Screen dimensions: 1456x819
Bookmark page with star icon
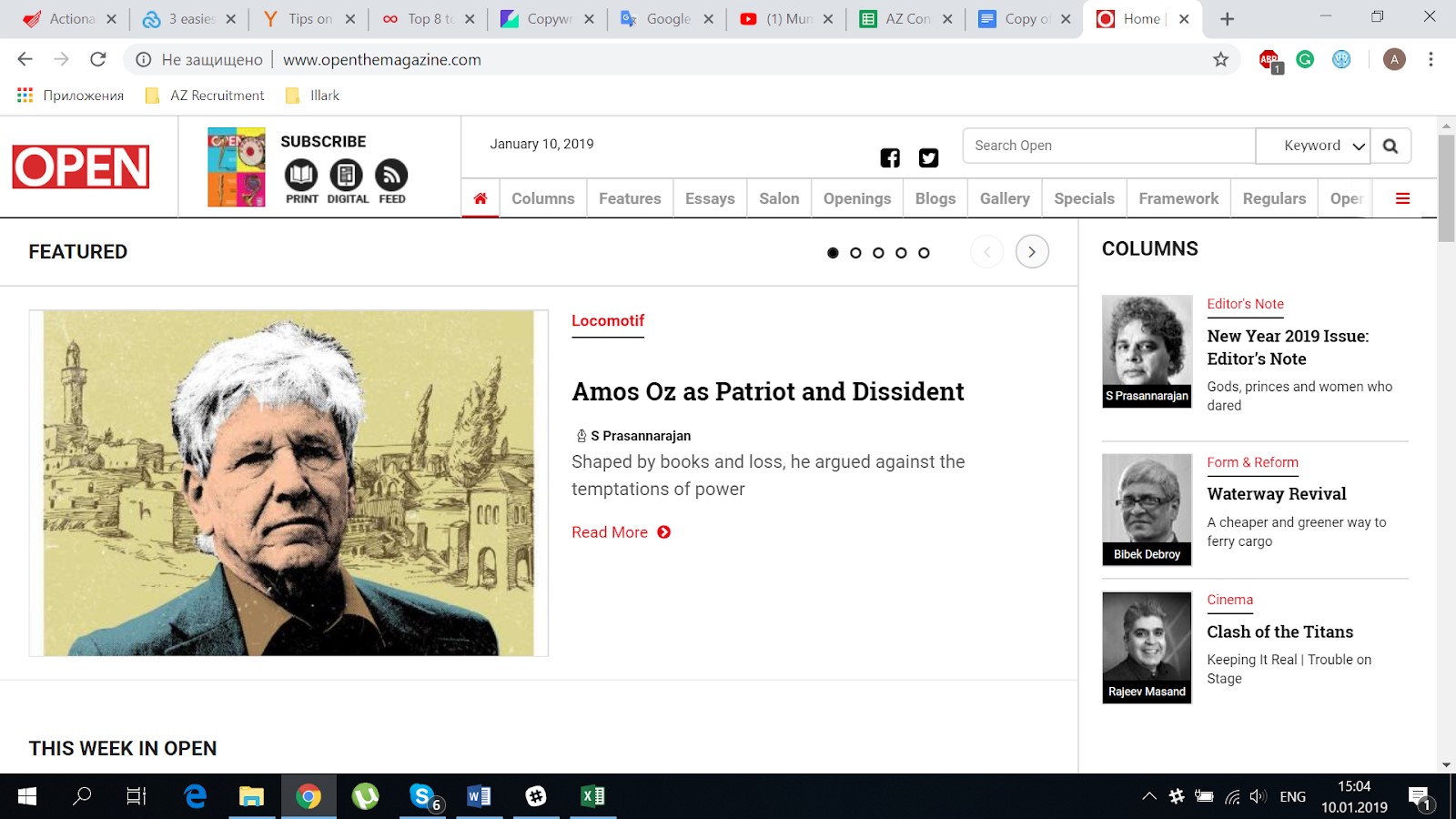pyautogui.click(x=1220, y=60)
